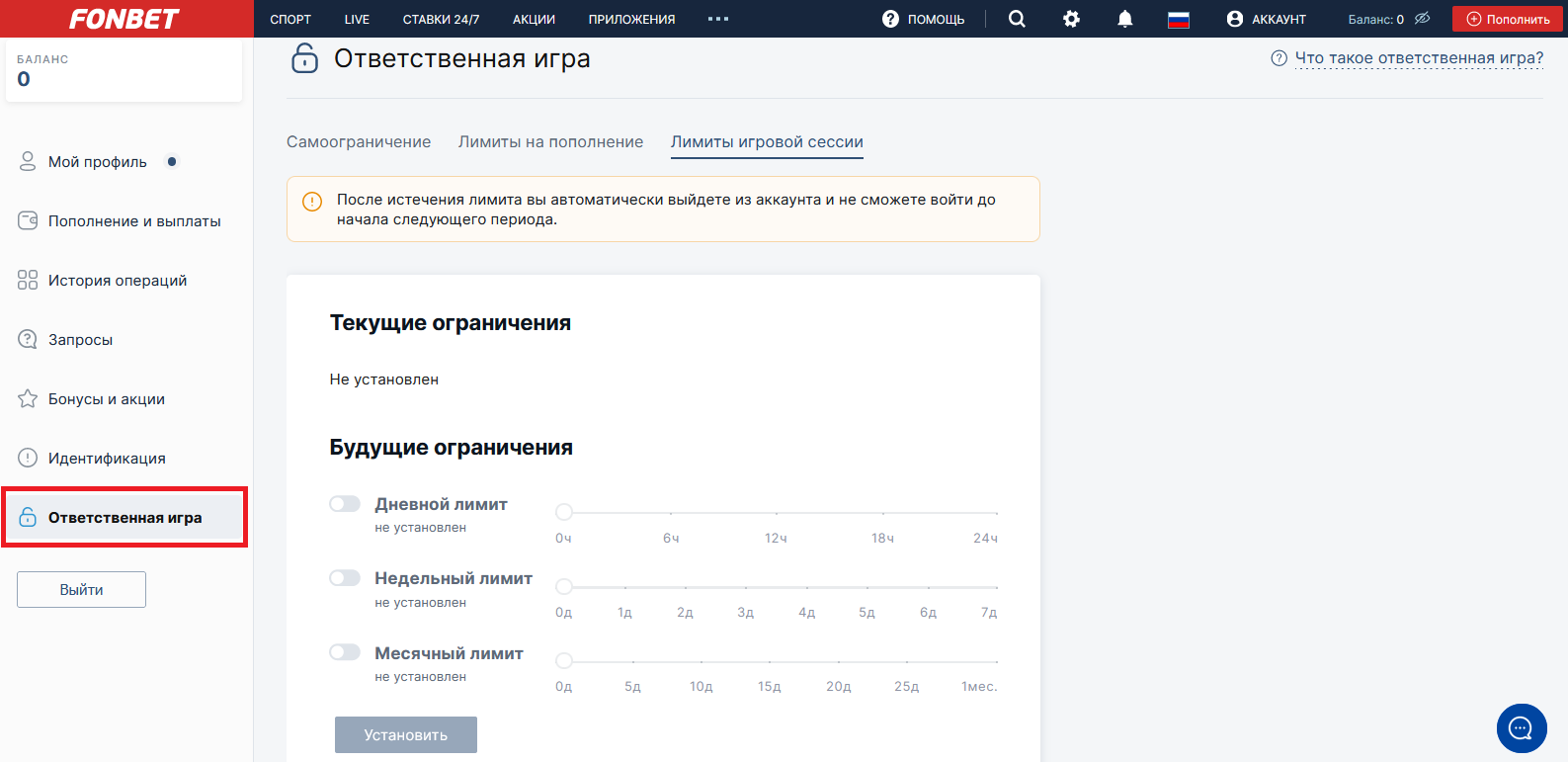
Task: Click the monthly limit slider handle
Action: (564, 660)
